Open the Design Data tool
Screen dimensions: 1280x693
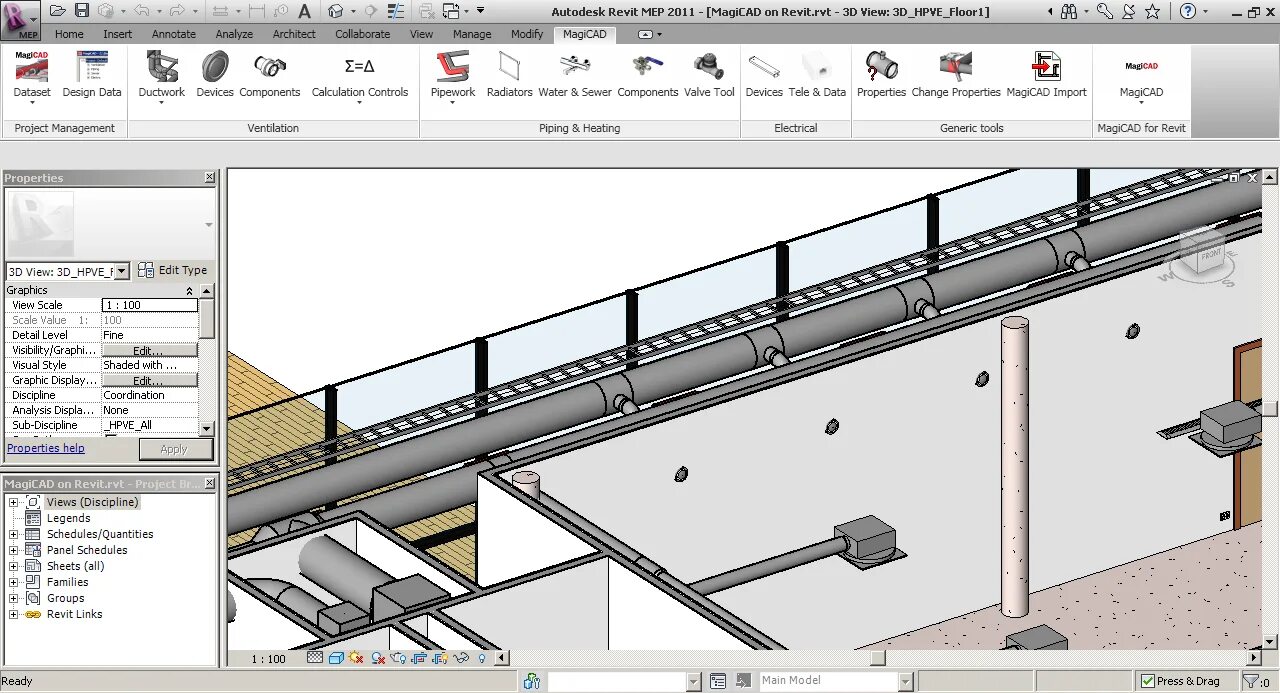(x=92, y=76)
